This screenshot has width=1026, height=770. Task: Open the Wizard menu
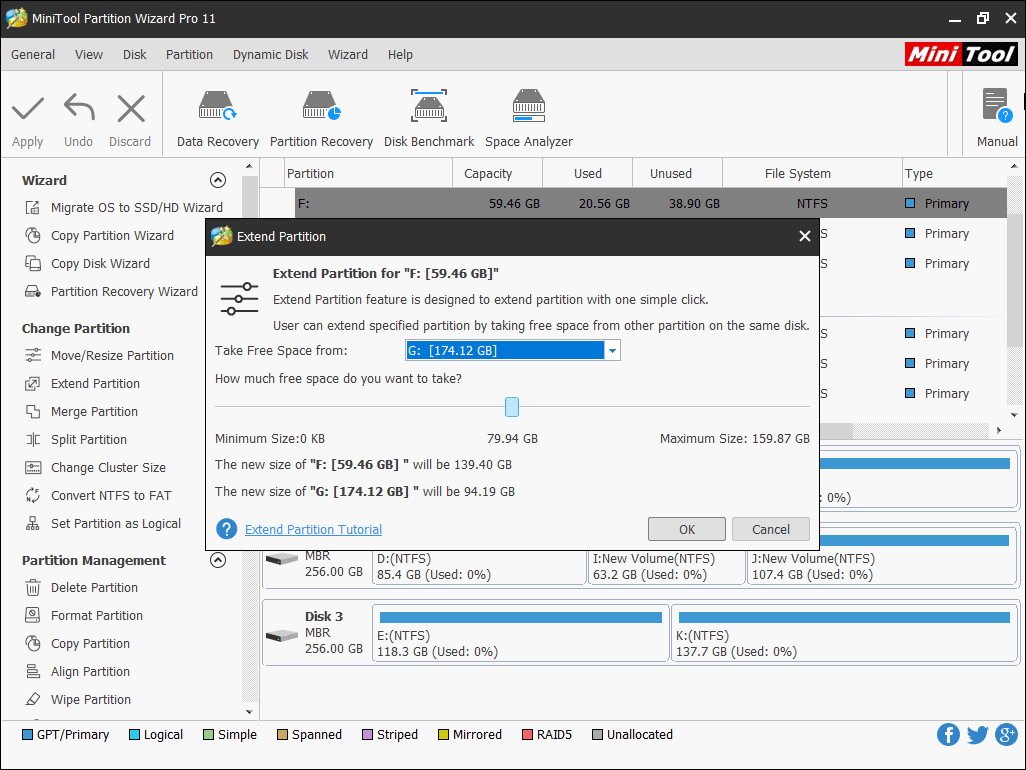347,55
